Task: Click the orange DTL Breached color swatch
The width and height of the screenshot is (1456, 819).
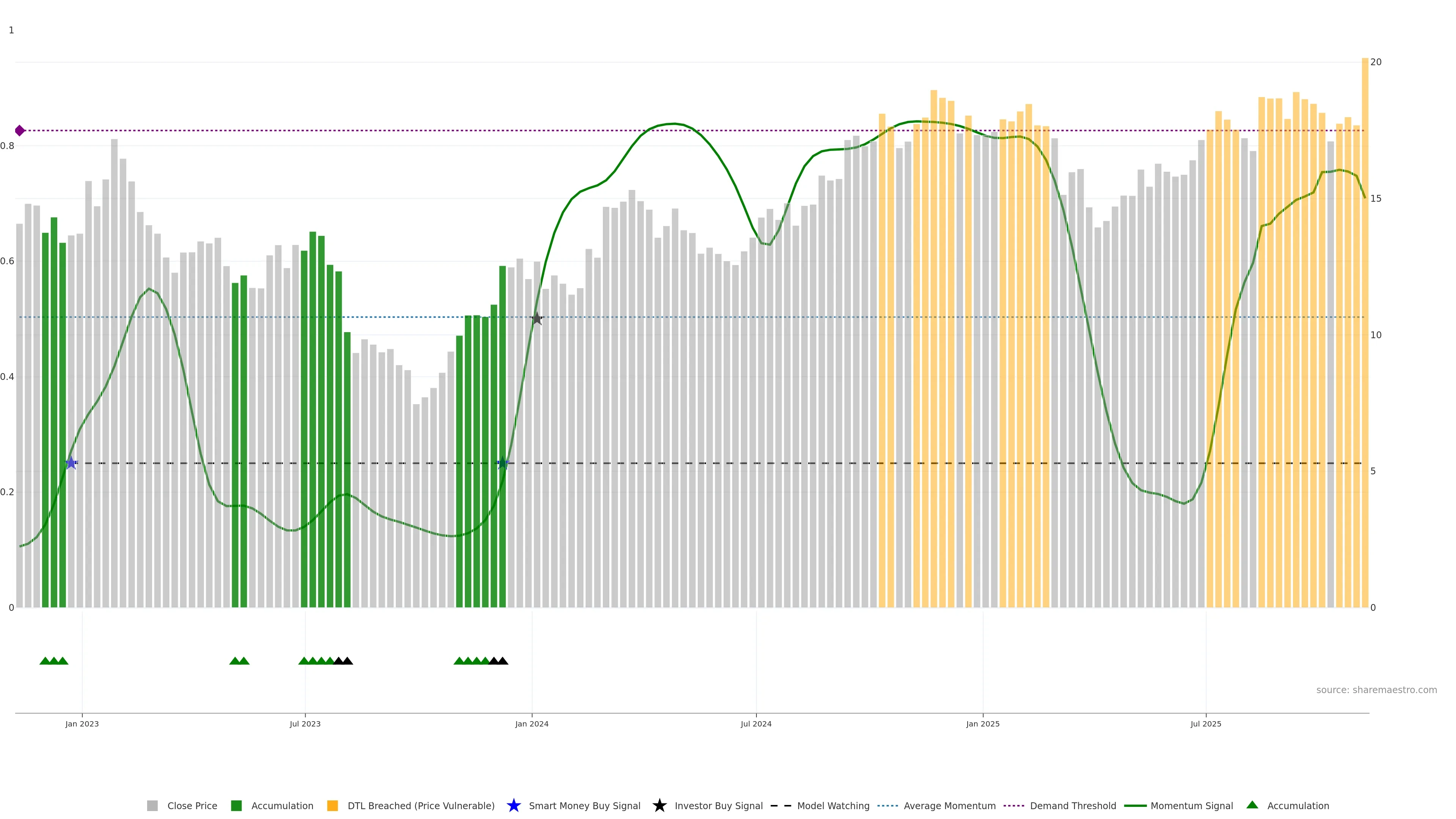Action: 333,805
